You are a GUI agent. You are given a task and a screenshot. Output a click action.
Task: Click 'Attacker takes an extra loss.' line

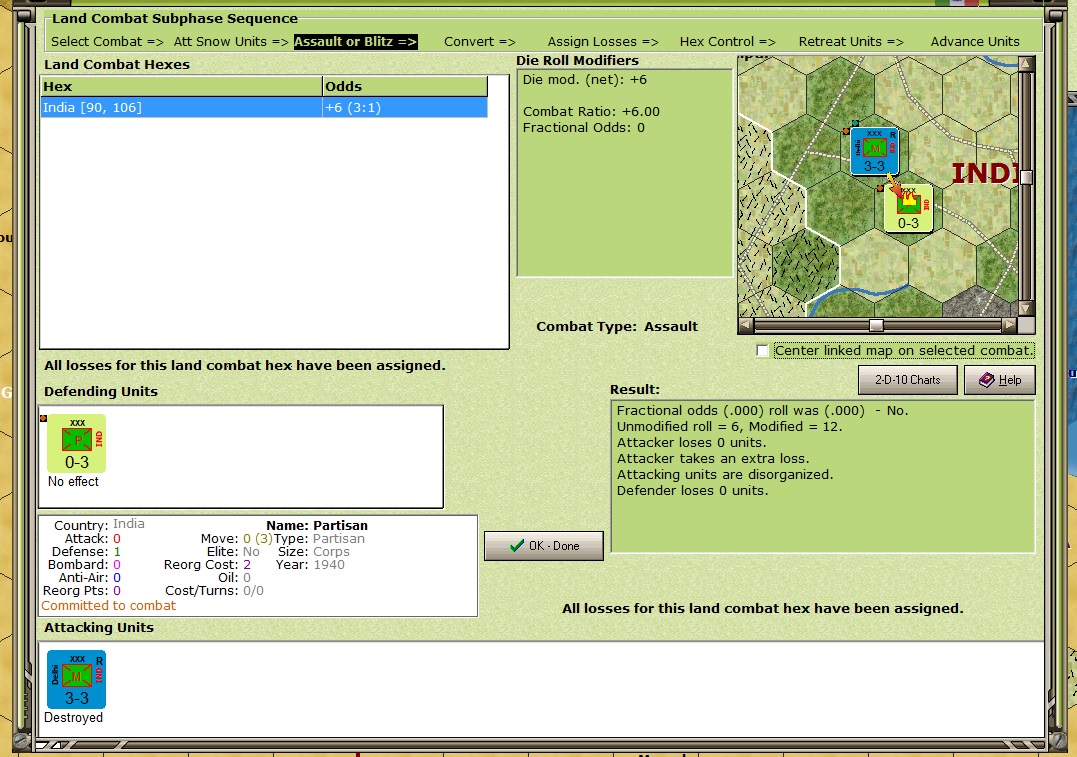(713, 459)
